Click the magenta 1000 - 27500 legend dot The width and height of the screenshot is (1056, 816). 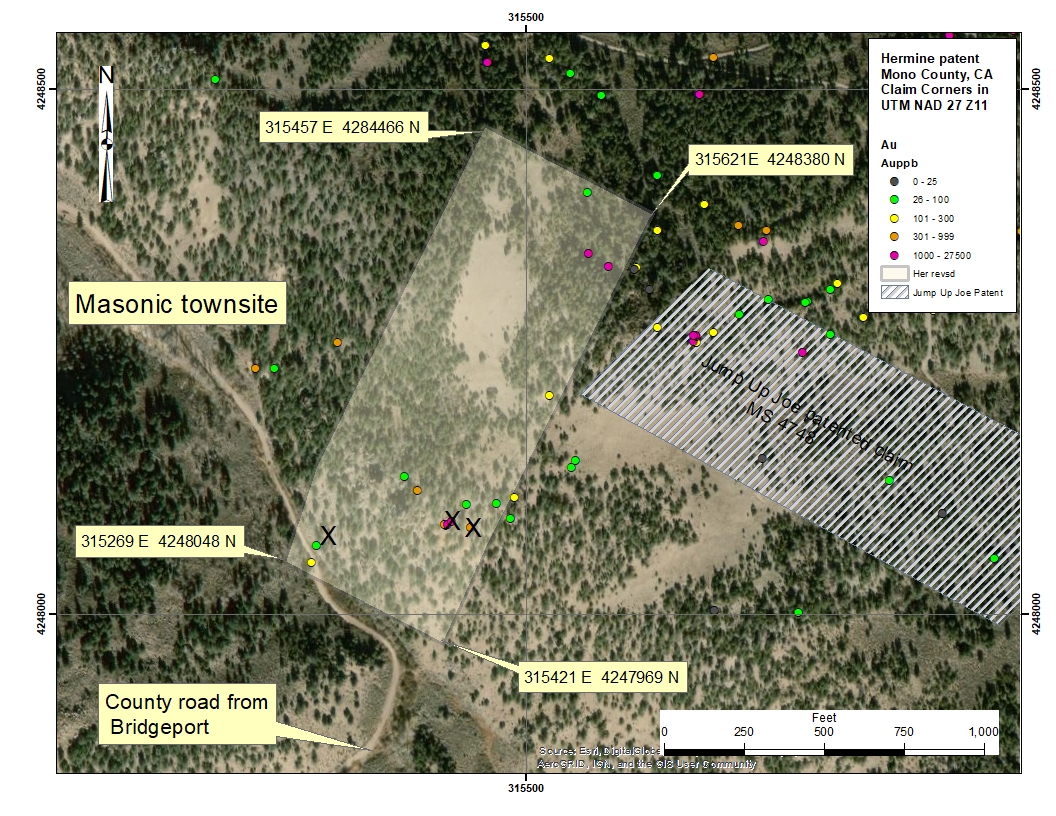[895, 256]
